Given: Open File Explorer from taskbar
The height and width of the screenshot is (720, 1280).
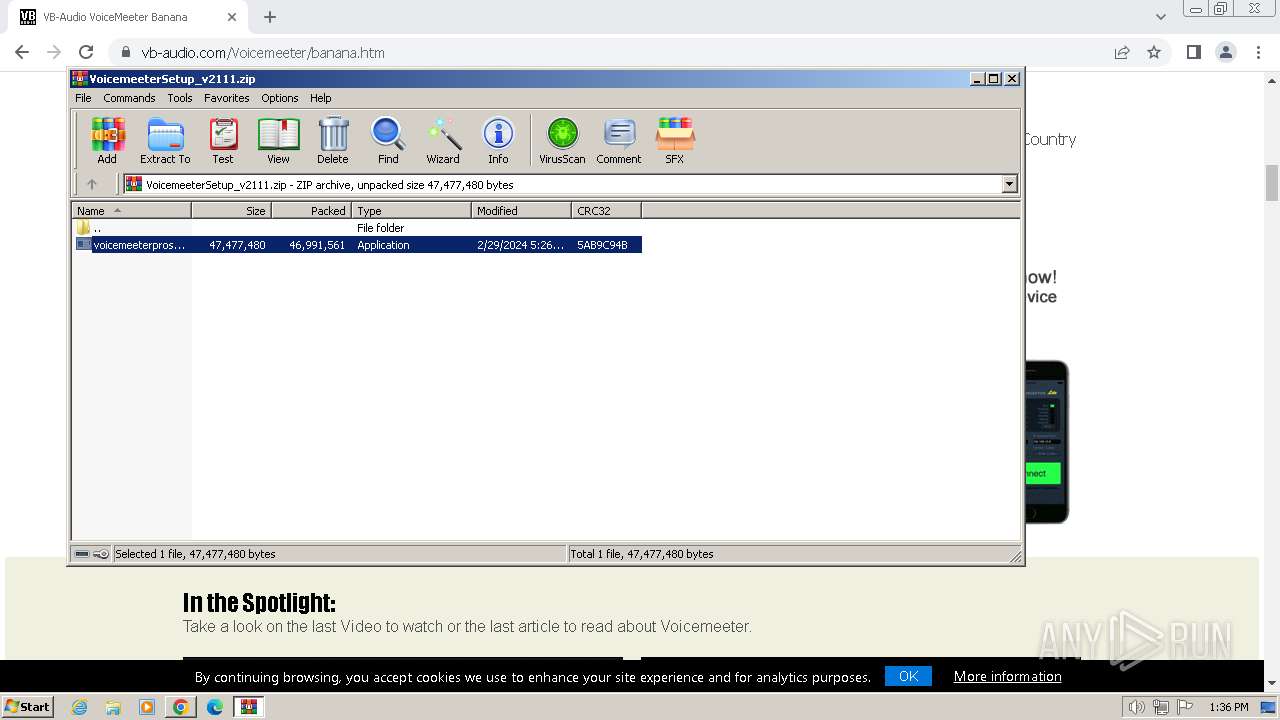Looking at the screenshot, I should (x=113, y=707).
